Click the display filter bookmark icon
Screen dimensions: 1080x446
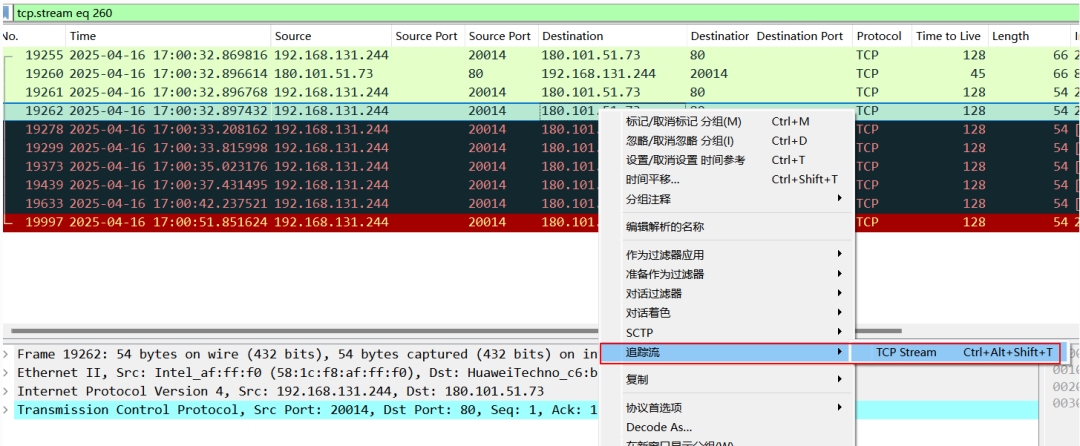6,13
